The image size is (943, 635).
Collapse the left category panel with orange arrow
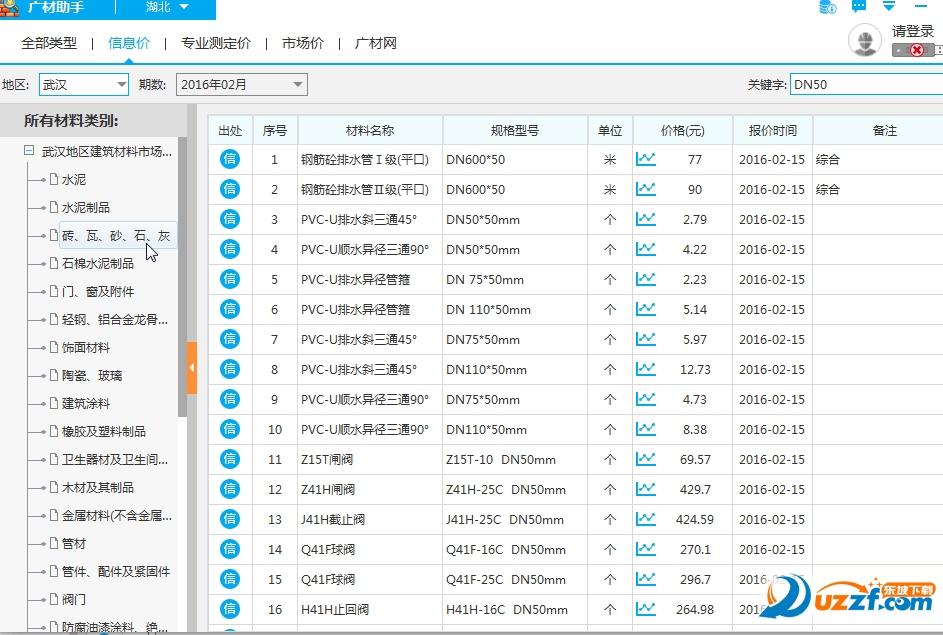[192, 367]
